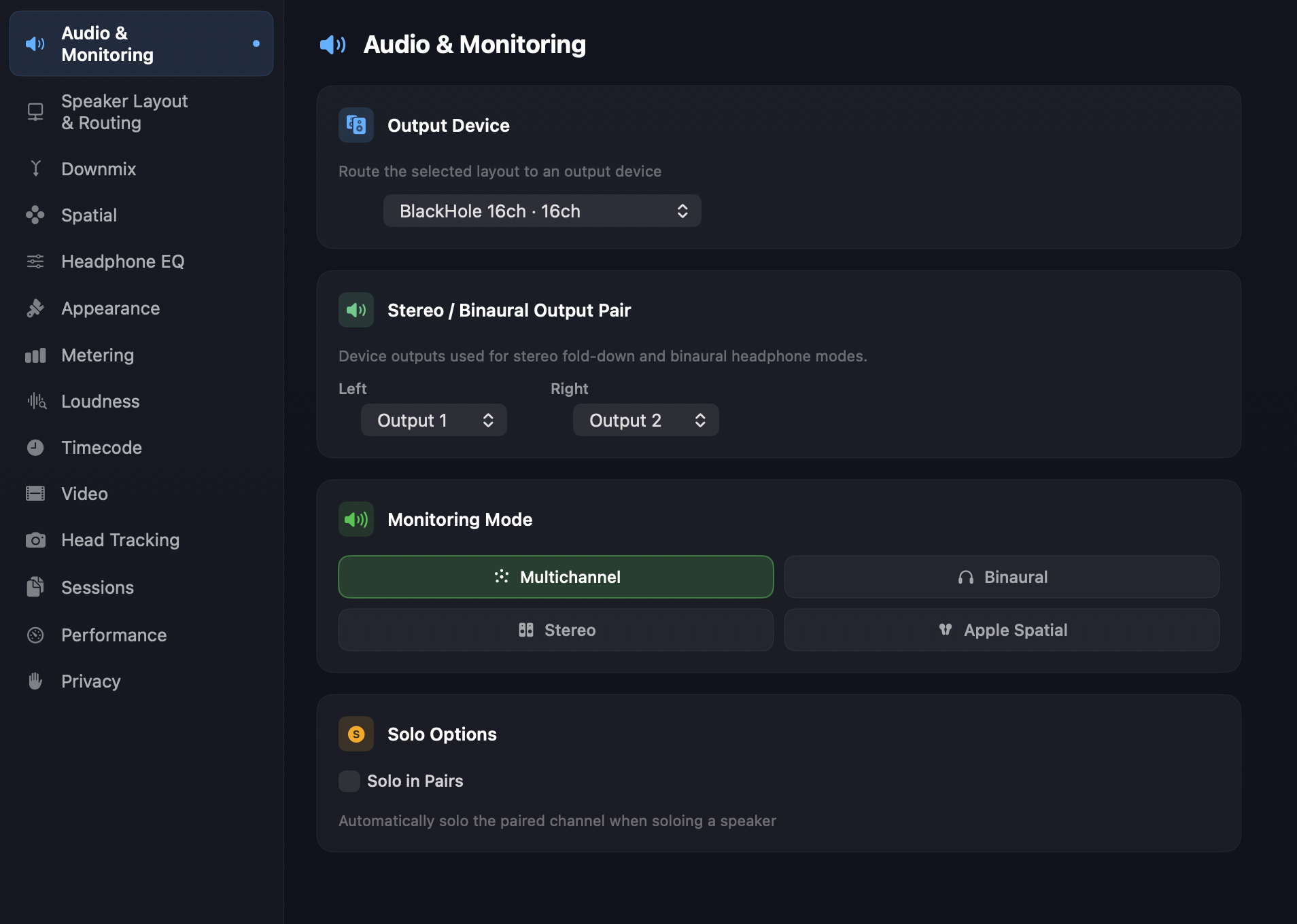Select Binaural monitoring mode
1297x924 pixels.
click(x=1002, y=577)
